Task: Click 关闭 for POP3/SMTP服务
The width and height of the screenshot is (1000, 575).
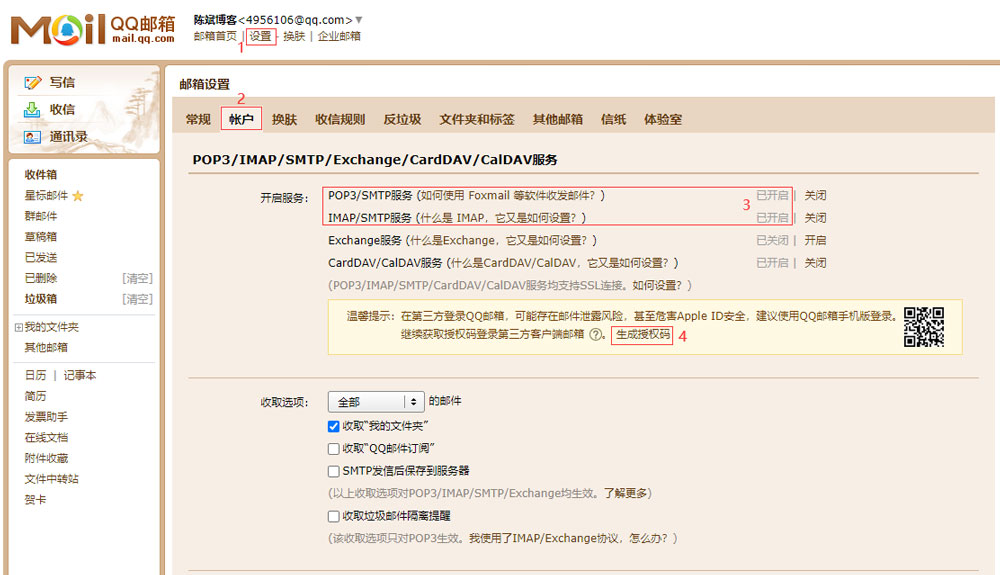Action: click(x=815, y=196)
